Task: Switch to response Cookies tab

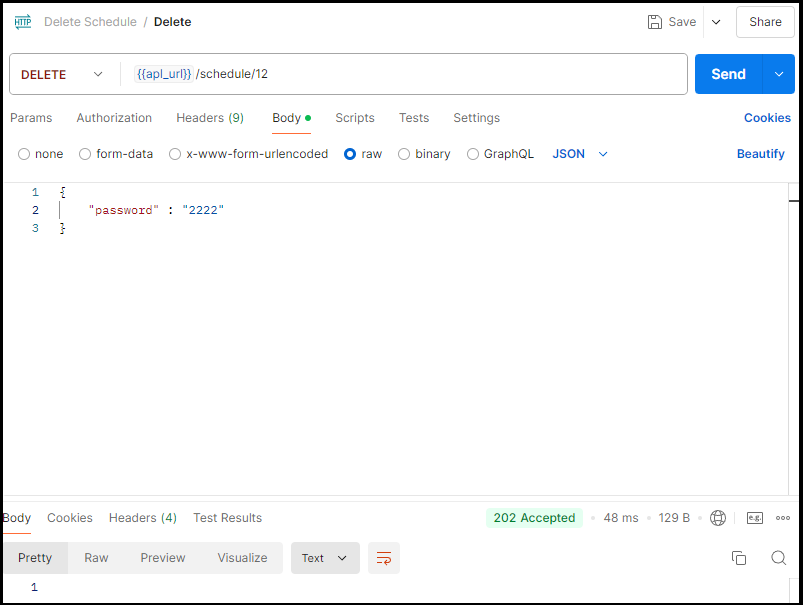Action: (x=70, y=518)
